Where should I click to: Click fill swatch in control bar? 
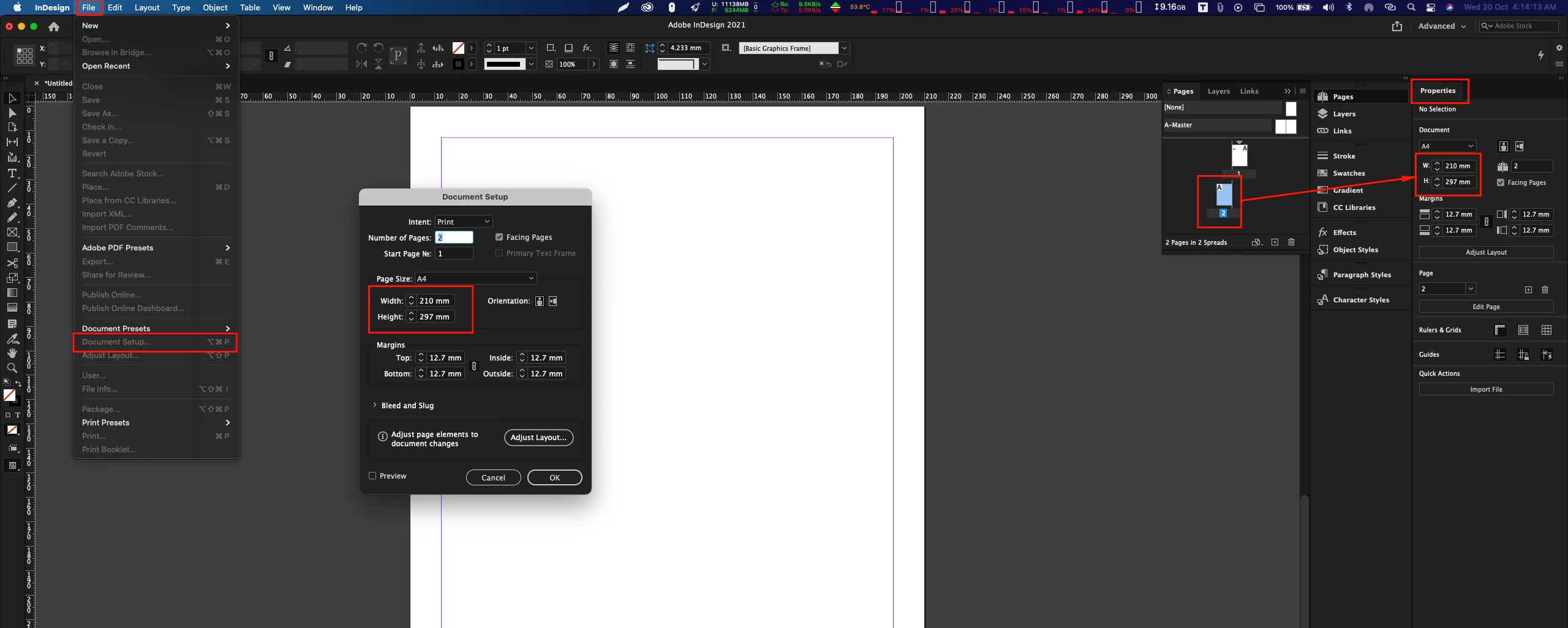click(458, 48)
